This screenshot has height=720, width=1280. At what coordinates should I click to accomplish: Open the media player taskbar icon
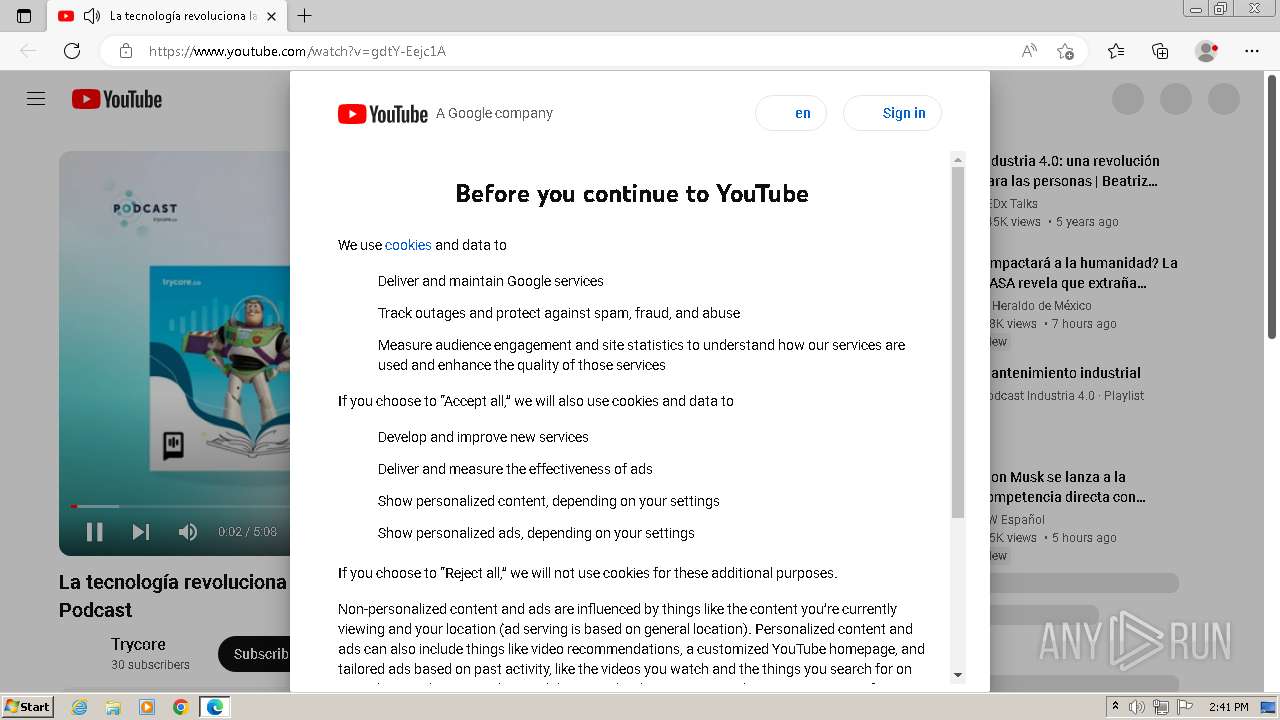[147, 707]
